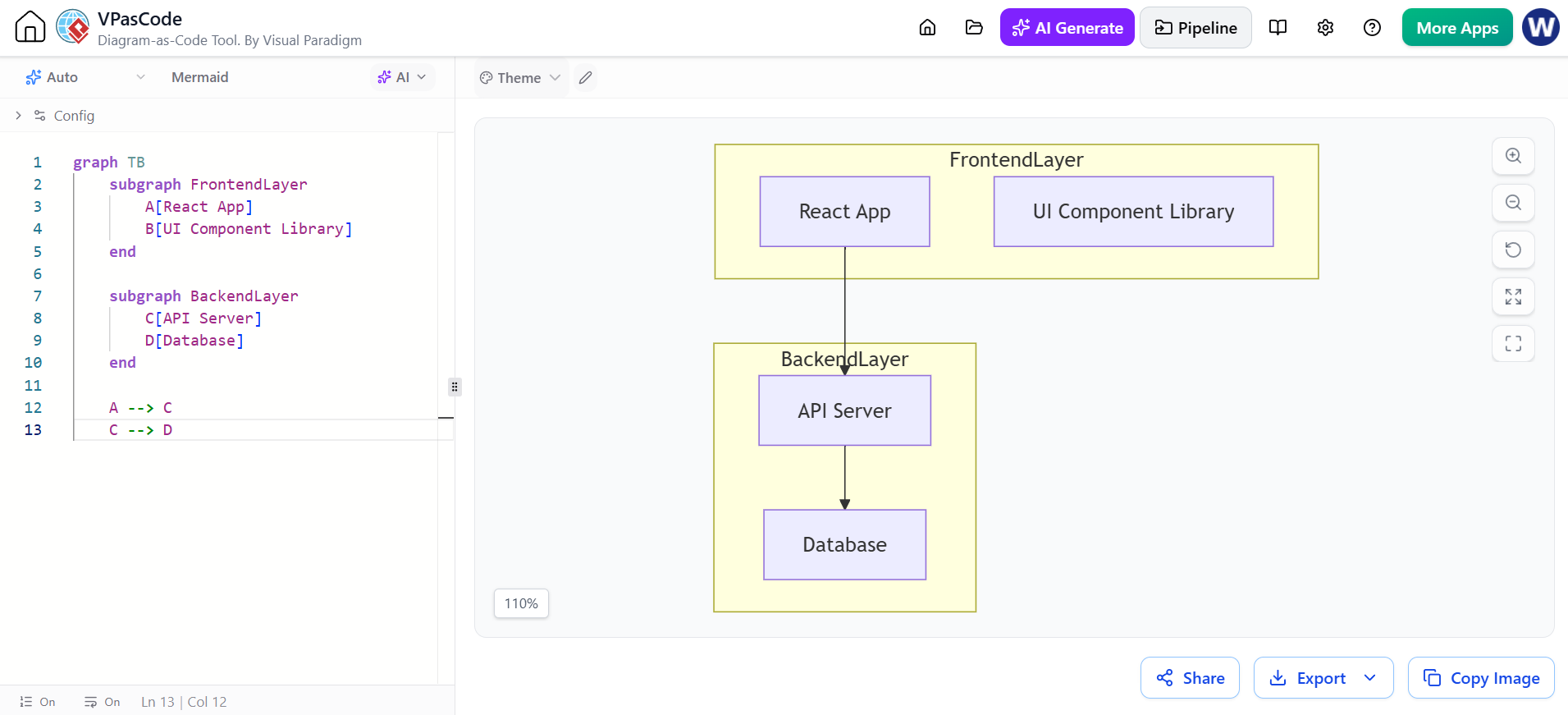
Task: Click 'end' on code line 10
Action: (x=122, y=363)
